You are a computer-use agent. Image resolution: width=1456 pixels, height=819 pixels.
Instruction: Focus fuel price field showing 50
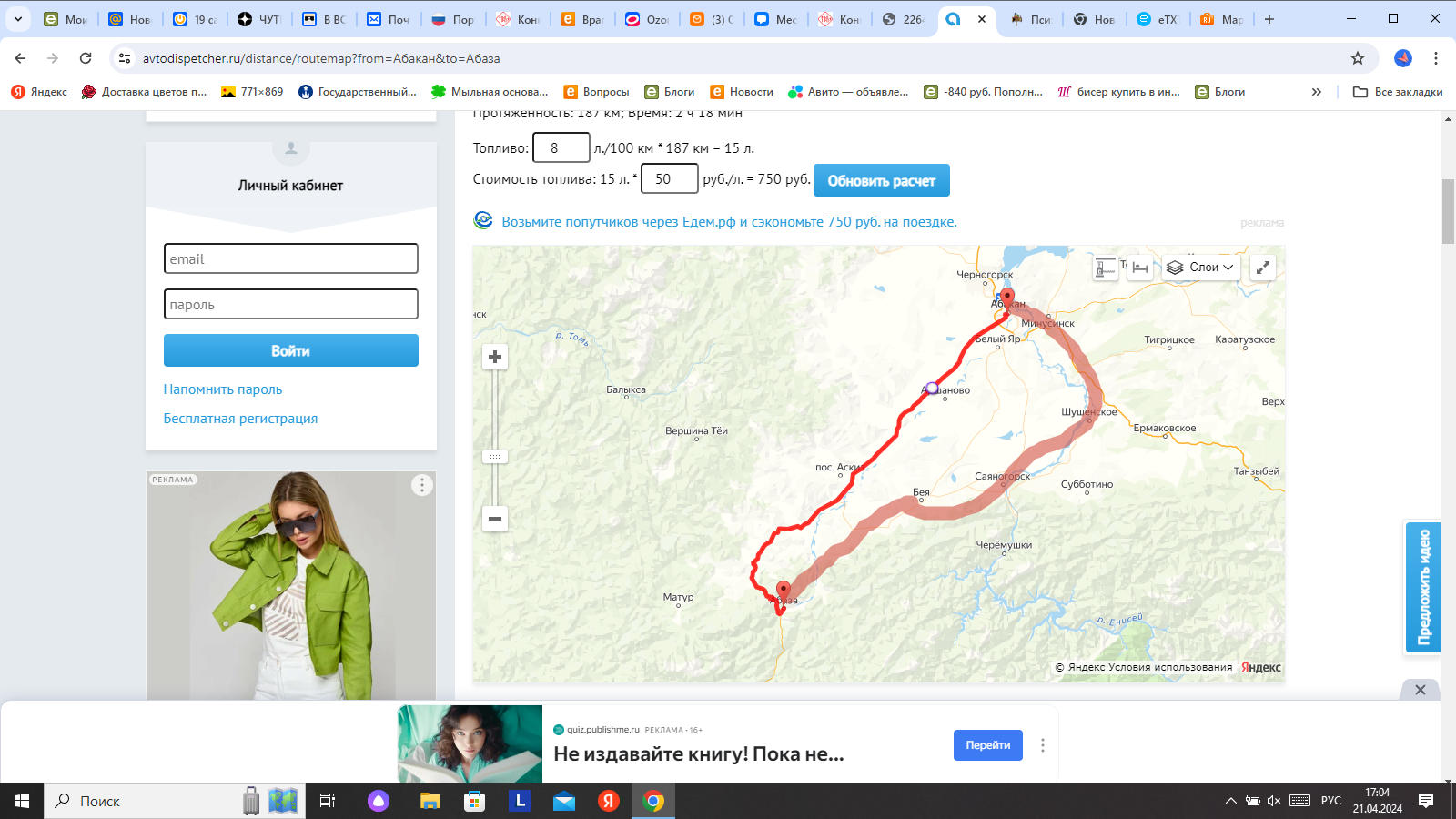[x=670, y=178]
